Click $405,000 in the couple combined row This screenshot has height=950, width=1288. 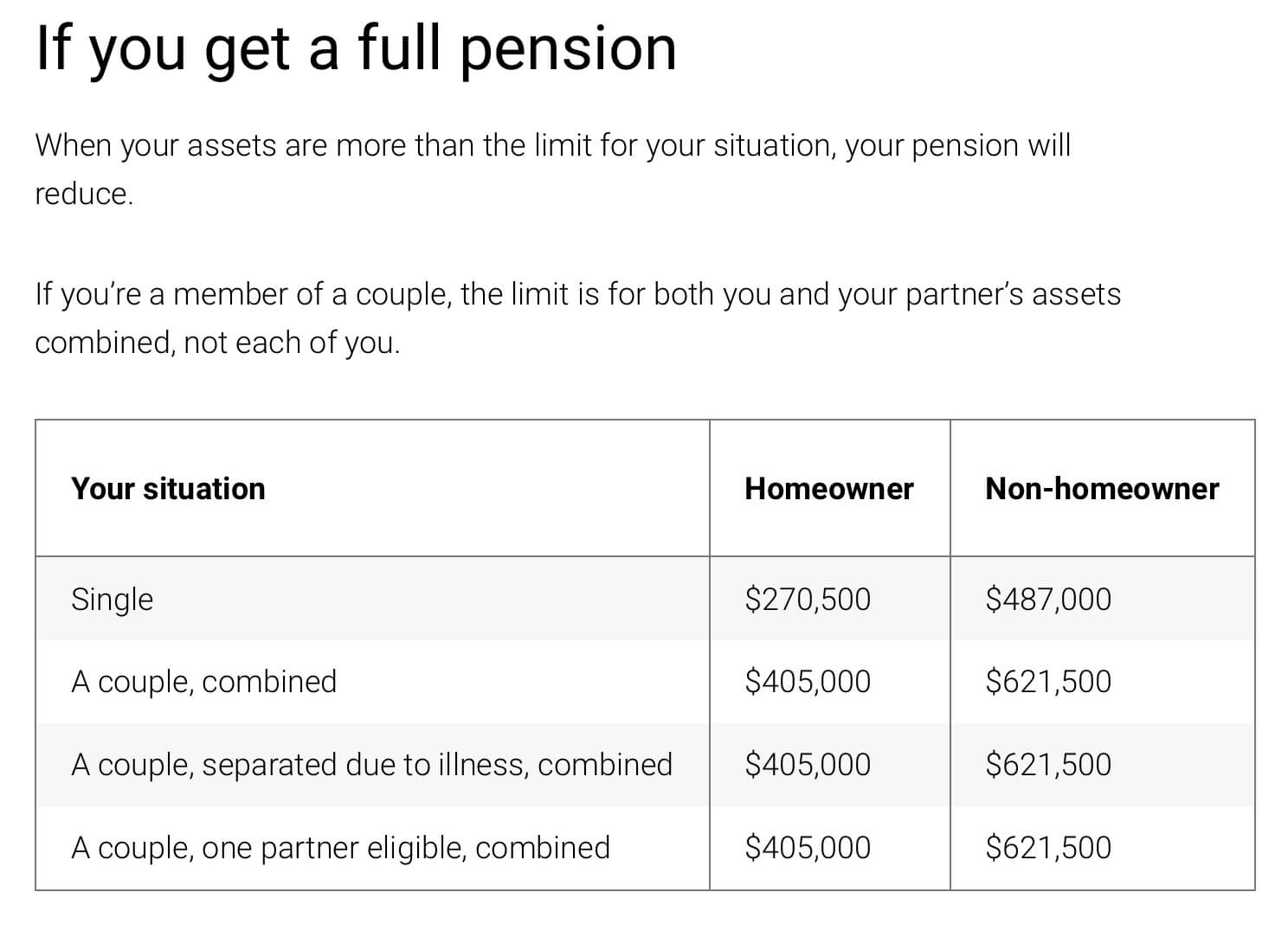click(x=808, y=683)
